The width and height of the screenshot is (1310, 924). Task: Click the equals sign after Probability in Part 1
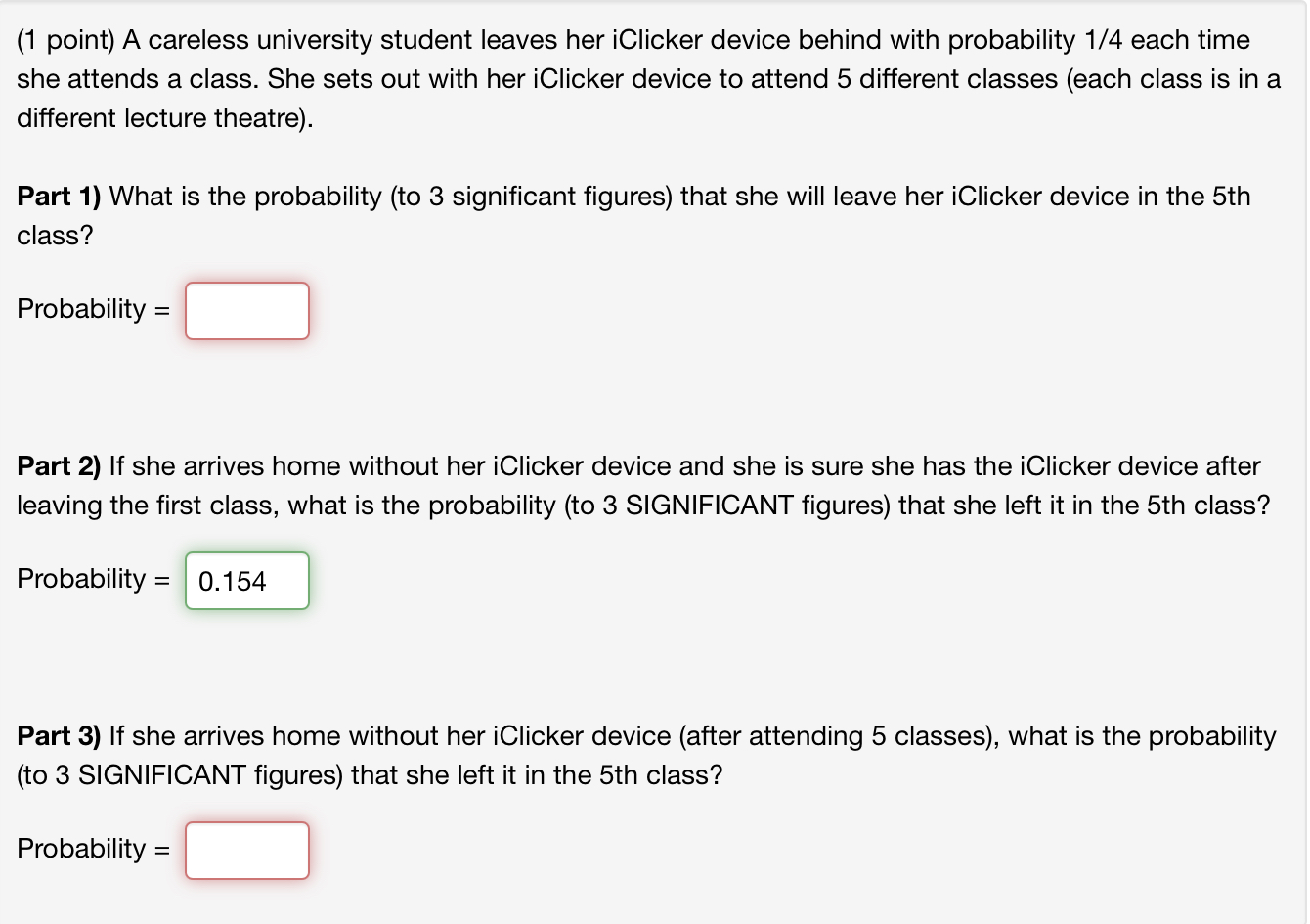click(x=163, y=310)
